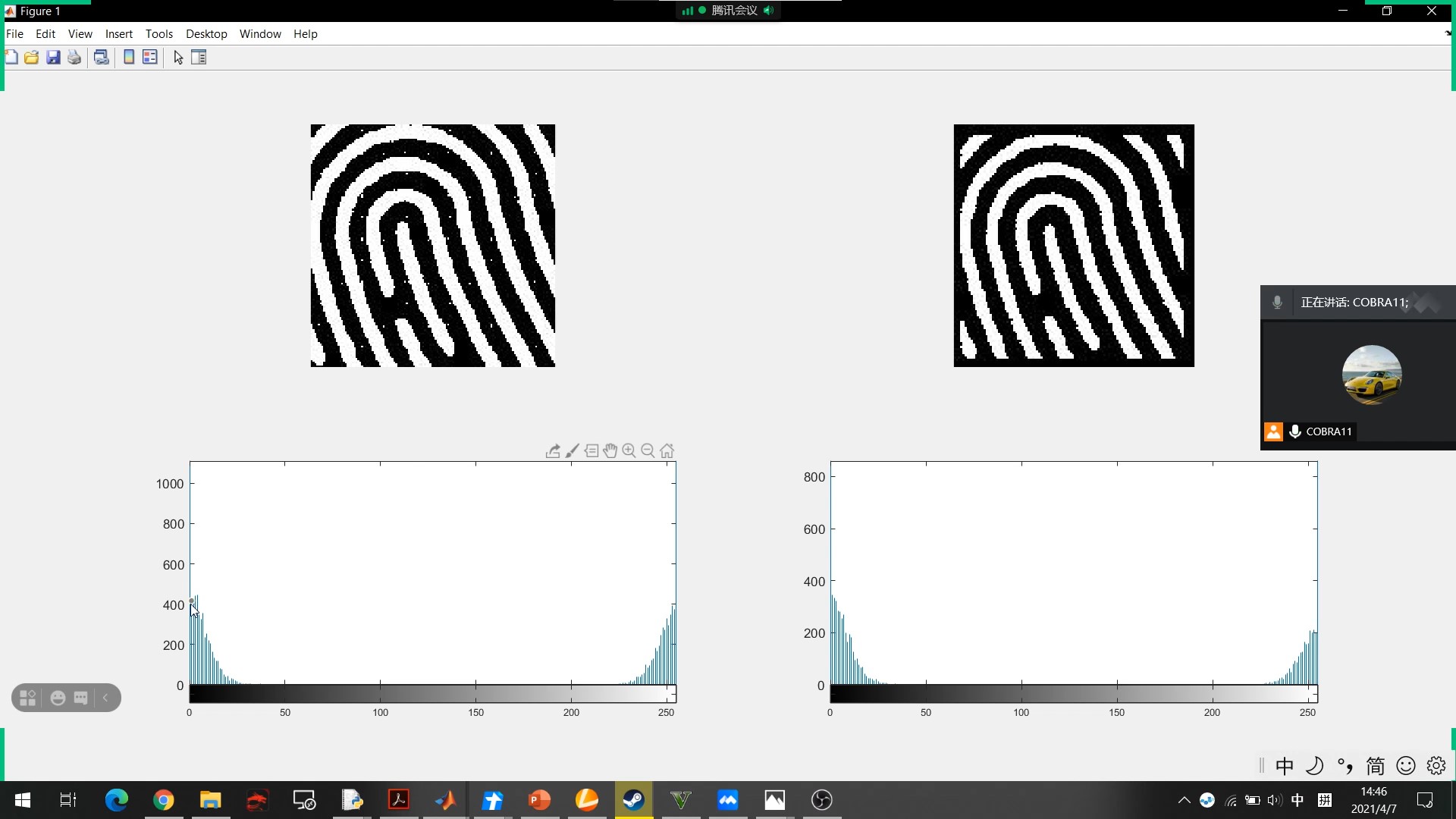The image size is (1456, 819).
Task: Open the Desktop menu
Action: point(206,33)
